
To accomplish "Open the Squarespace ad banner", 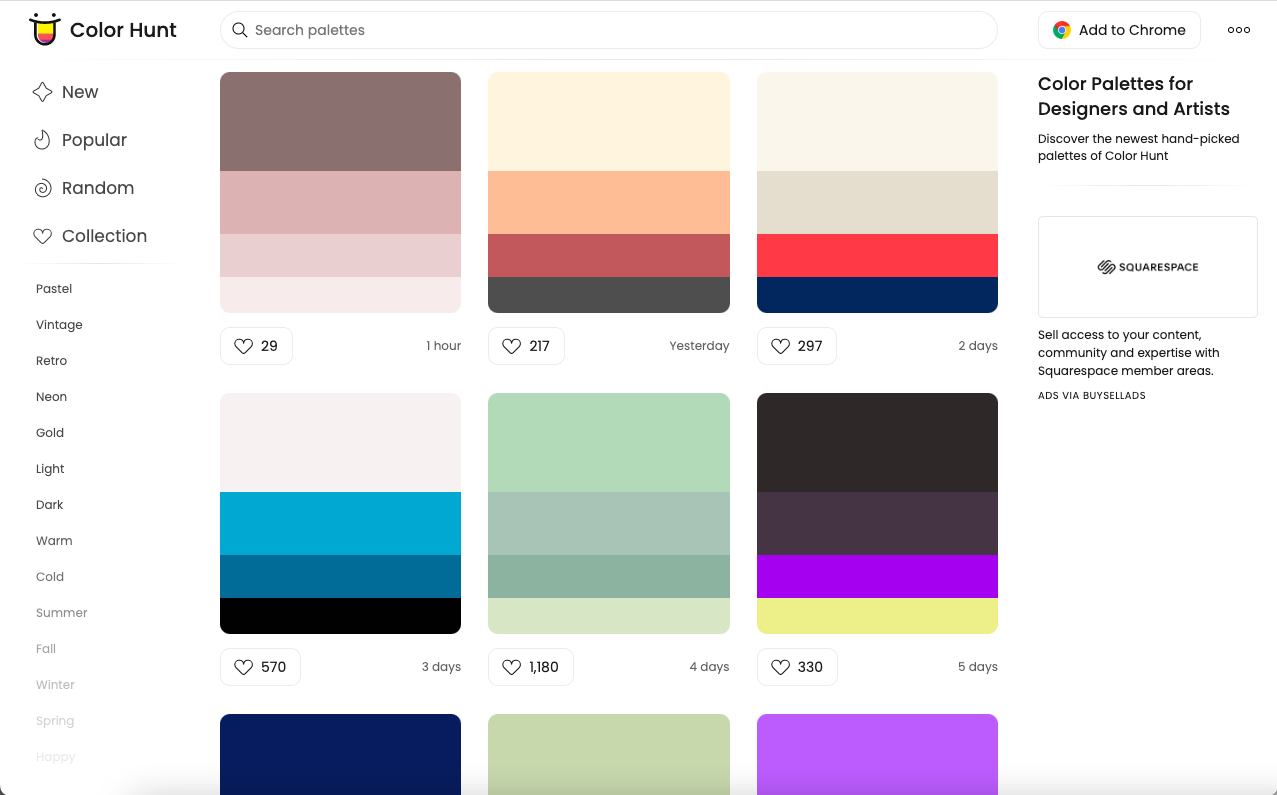I will point(1148,267).
